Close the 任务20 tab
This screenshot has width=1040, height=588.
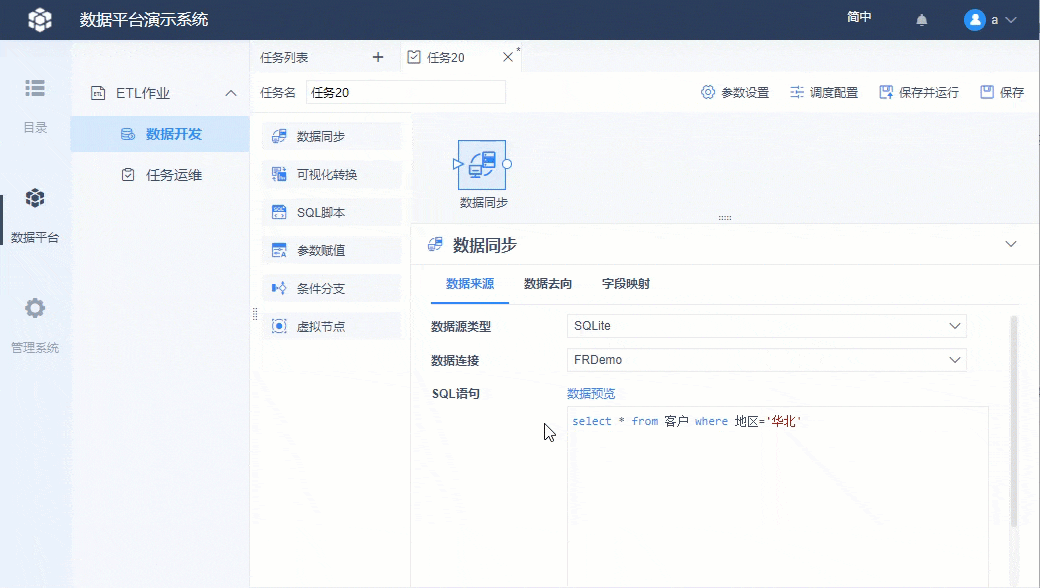pos(507,57)
